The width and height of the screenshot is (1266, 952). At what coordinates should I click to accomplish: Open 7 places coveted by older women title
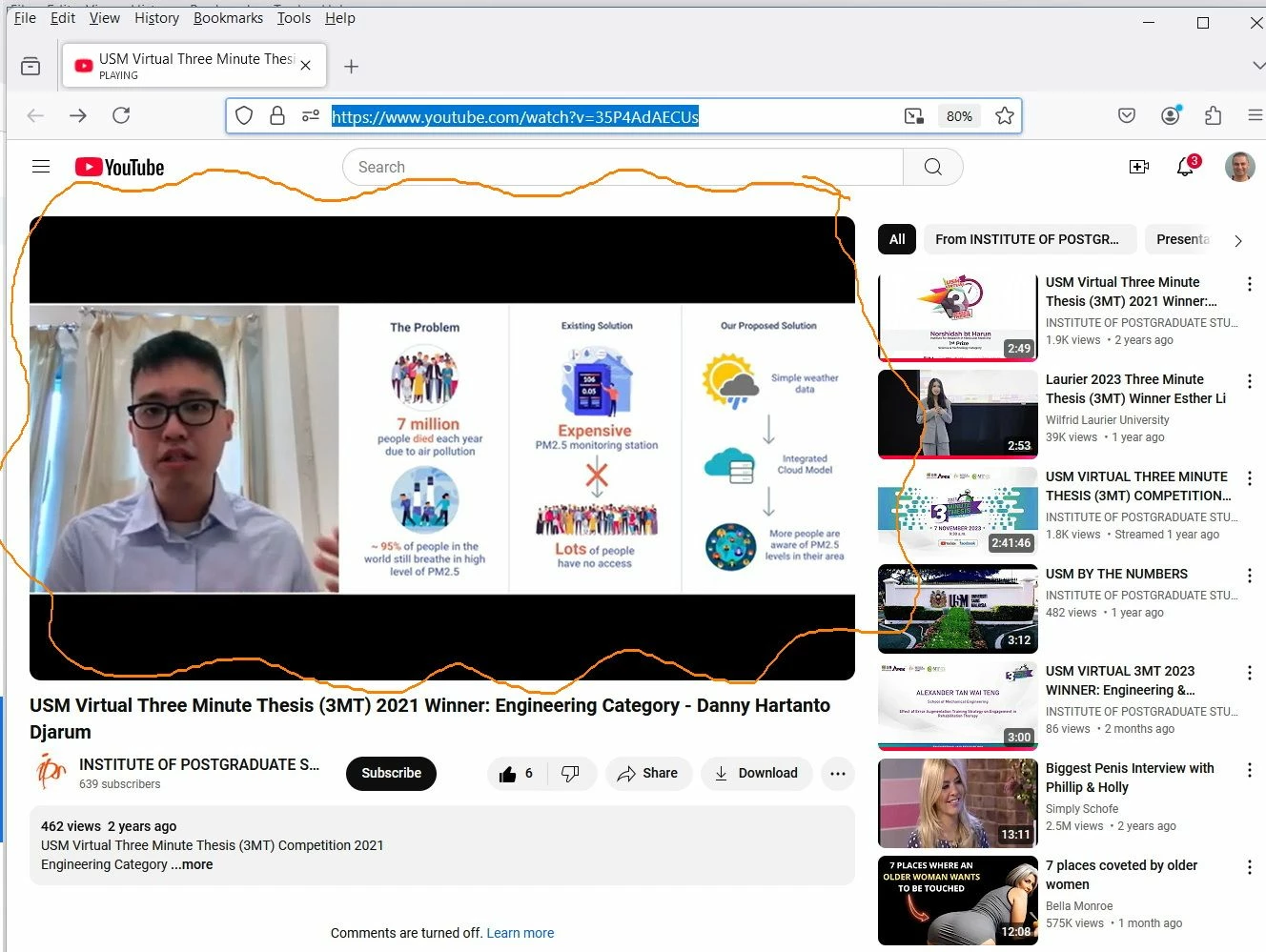pyautogui.click(x=1122, y=875)
